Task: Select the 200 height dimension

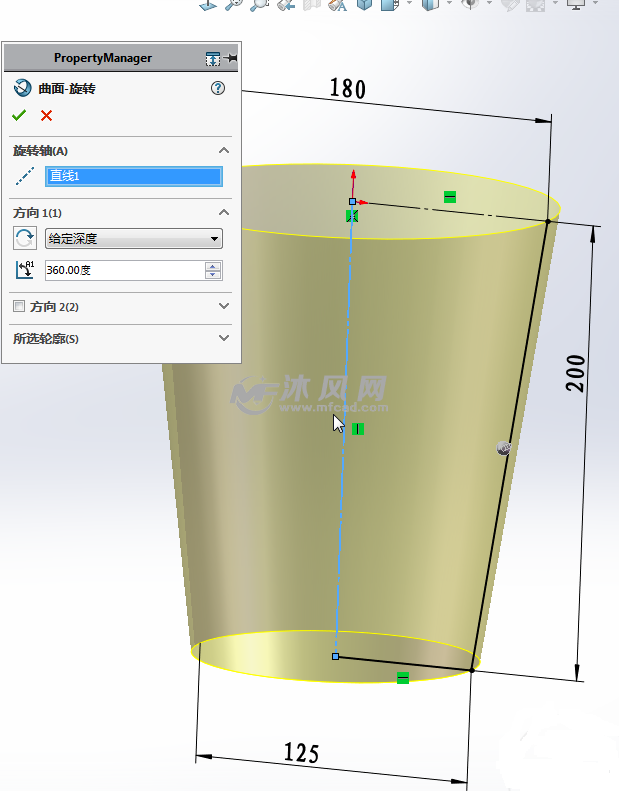Action: 576,373
